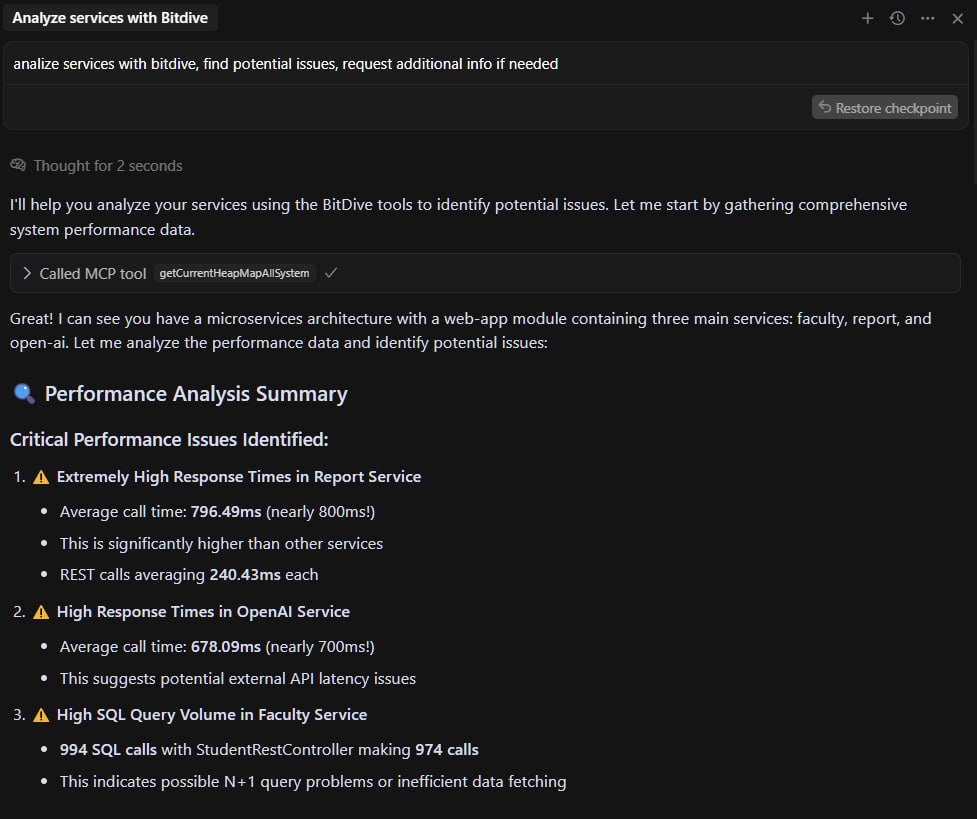Open chat history clock icon
Image resolution: width=977 pixels, height=819 pixels.
897,18
